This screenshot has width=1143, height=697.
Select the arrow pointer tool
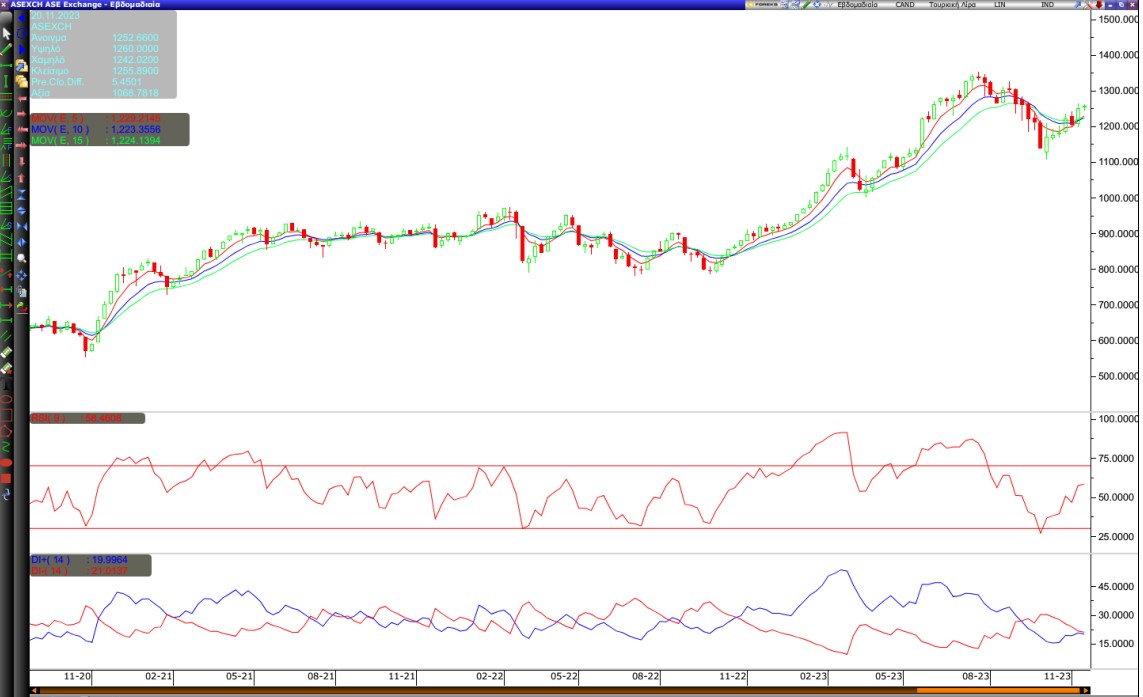tap(7, 34)
